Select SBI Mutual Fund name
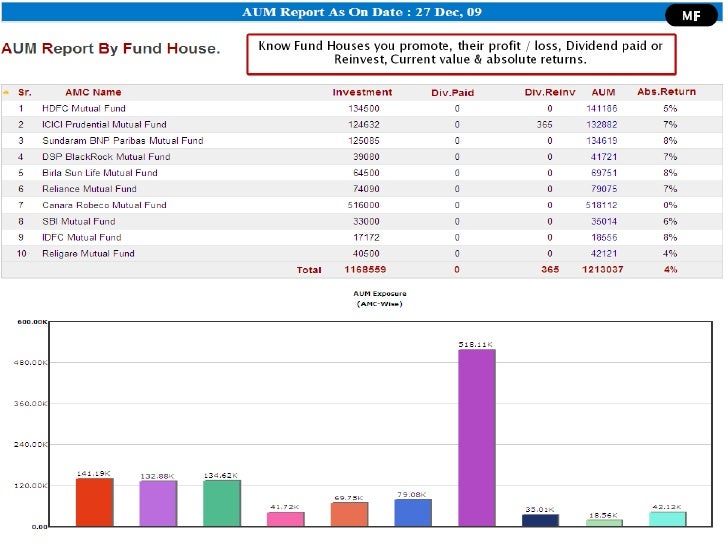Image resolution: width=728 pixels, height=546 pixels. [x=78, y=221]
